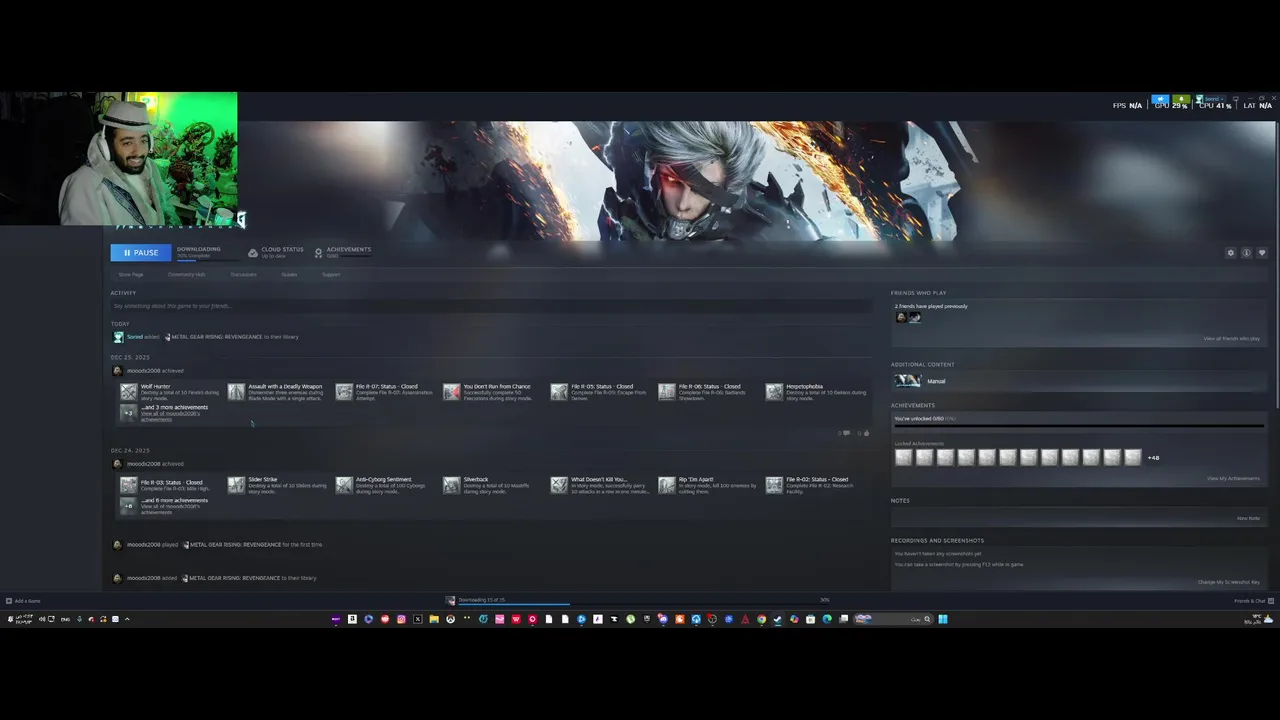Click Assault with a Deadly Weapon achievement icon

tap(236, 392)
